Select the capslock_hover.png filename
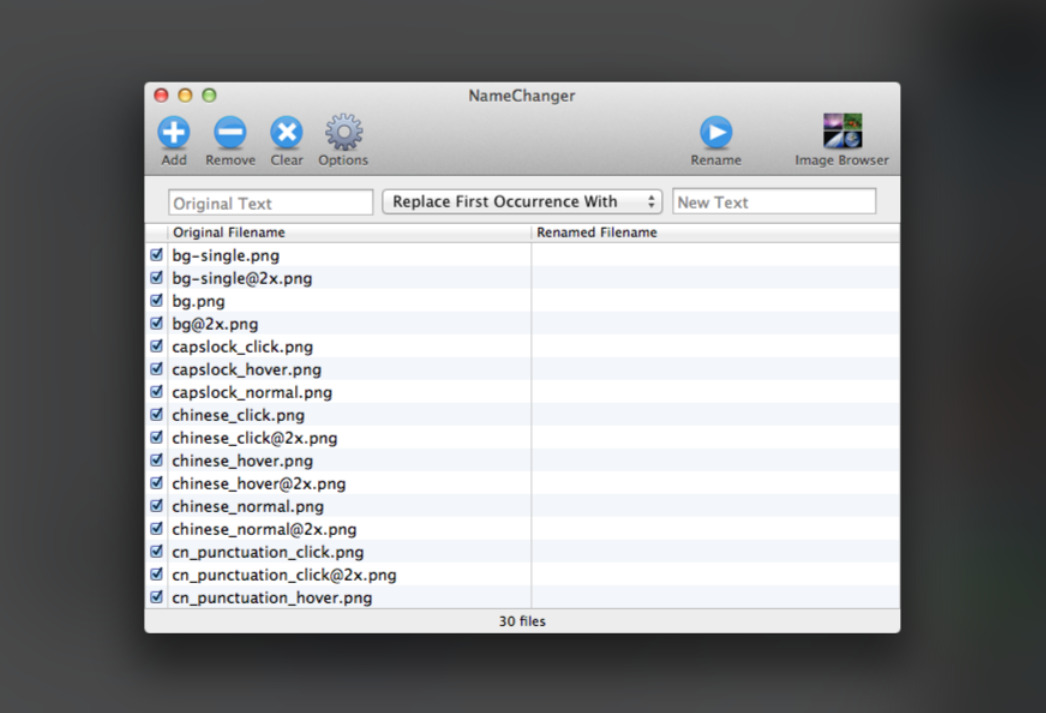1046x713 pixels. tap(246, 370)
